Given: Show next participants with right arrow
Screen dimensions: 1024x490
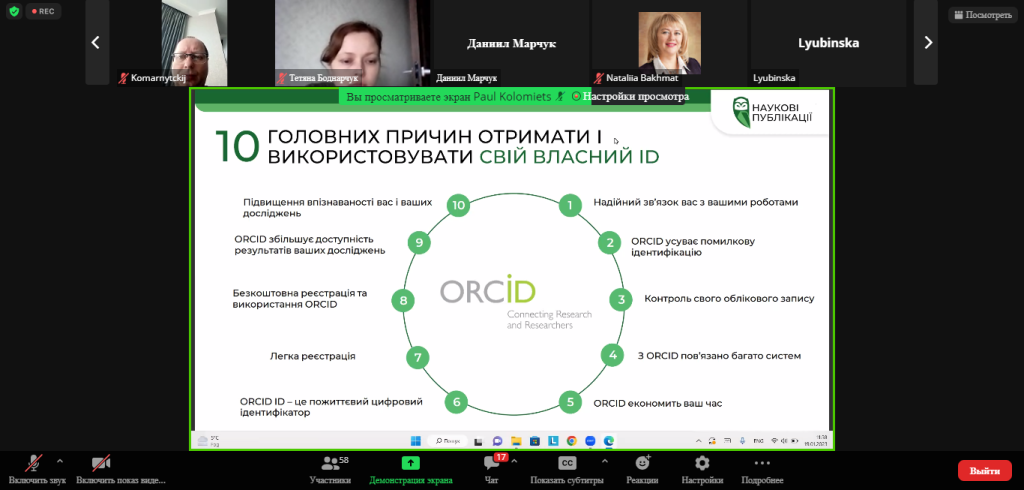Looking at the screenshot, I should click(928, 42).
